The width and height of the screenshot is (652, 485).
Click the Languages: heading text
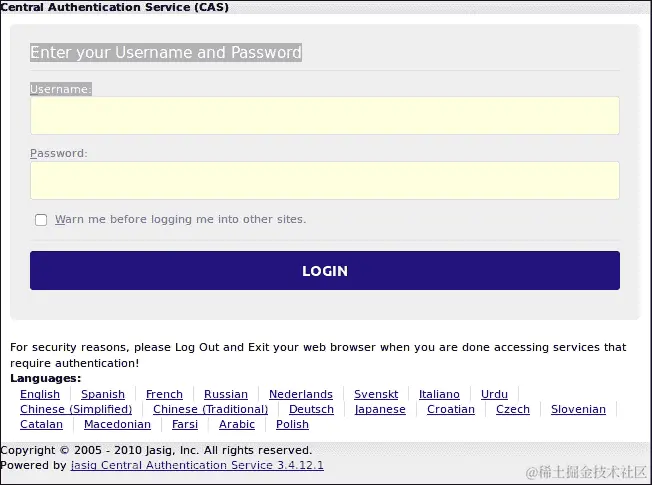46,378
